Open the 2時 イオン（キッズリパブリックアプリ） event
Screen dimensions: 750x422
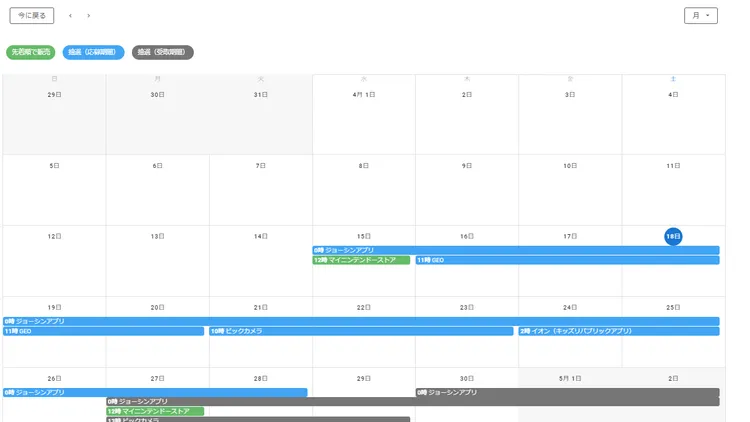coord(619,331)
